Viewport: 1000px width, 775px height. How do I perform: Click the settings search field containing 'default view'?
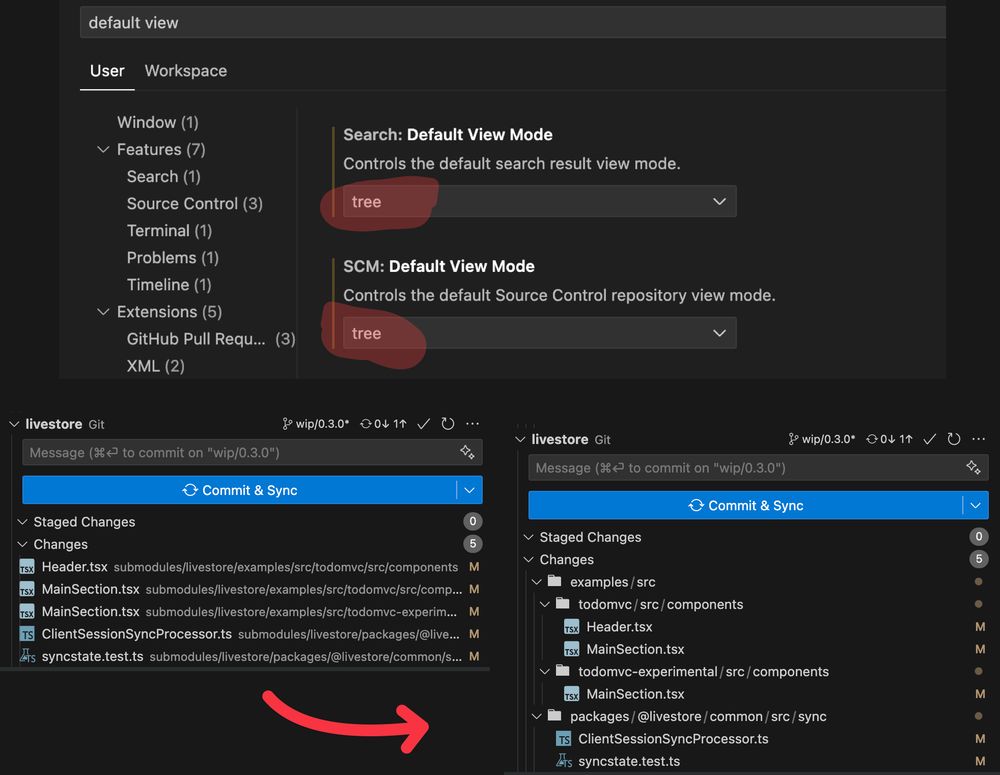513,22
